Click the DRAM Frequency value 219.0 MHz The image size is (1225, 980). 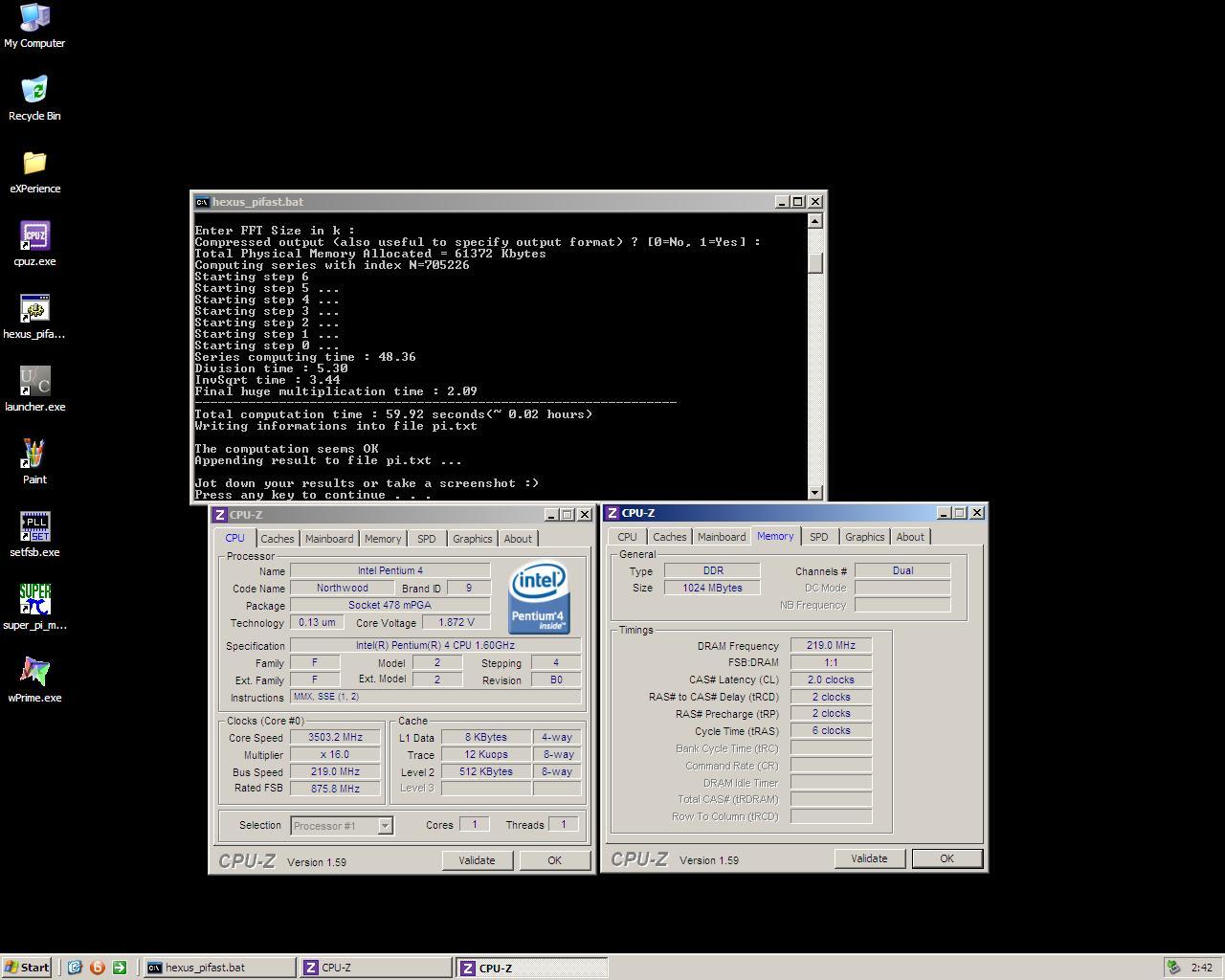[x=831, y=646]
